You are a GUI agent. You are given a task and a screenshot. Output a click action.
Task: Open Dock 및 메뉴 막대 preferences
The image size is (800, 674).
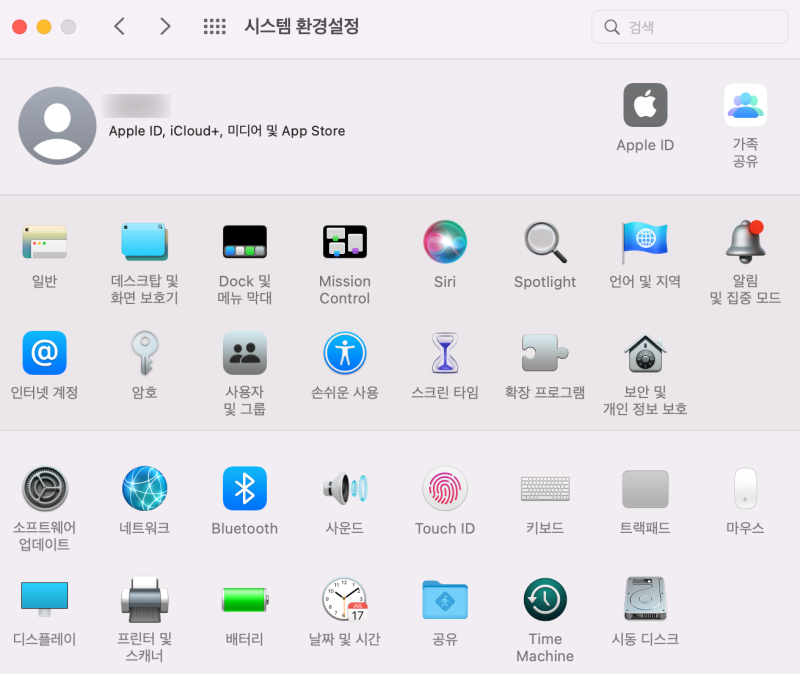tap(245, 242)
